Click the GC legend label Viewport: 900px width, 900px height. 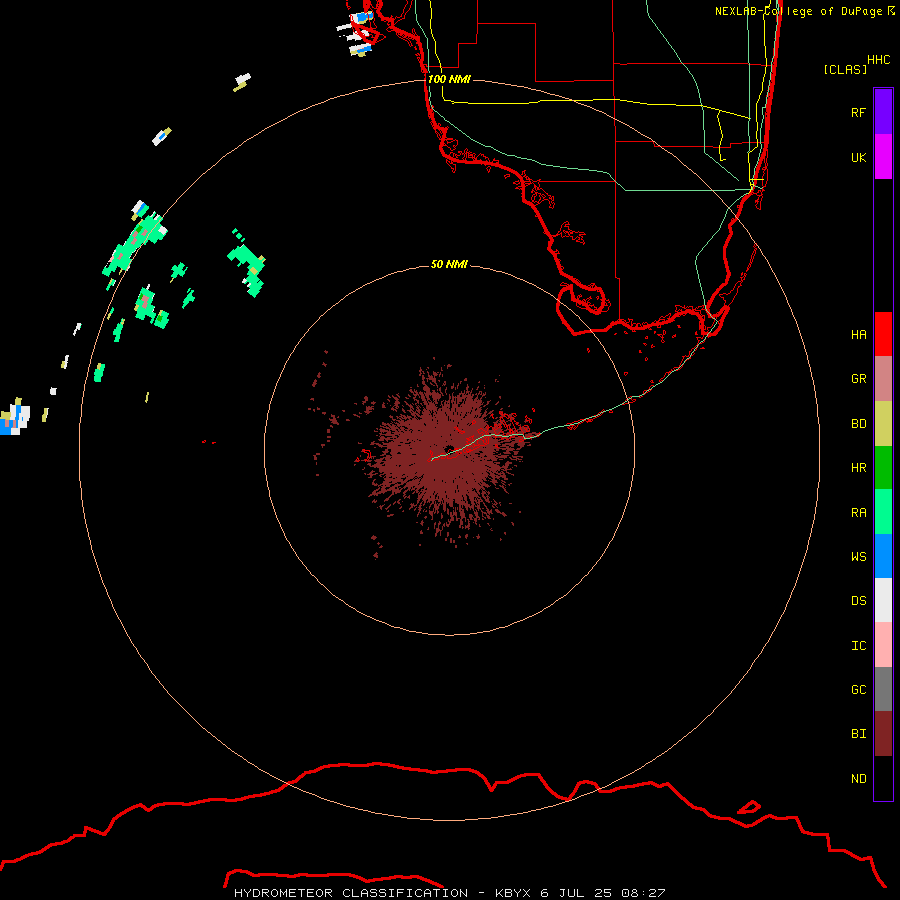[859, 689]
